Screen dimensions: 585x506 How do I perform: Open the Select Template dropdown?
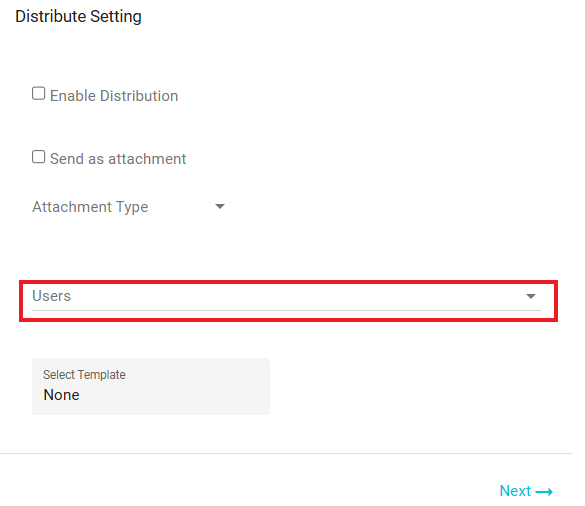[x=151, y=386]
